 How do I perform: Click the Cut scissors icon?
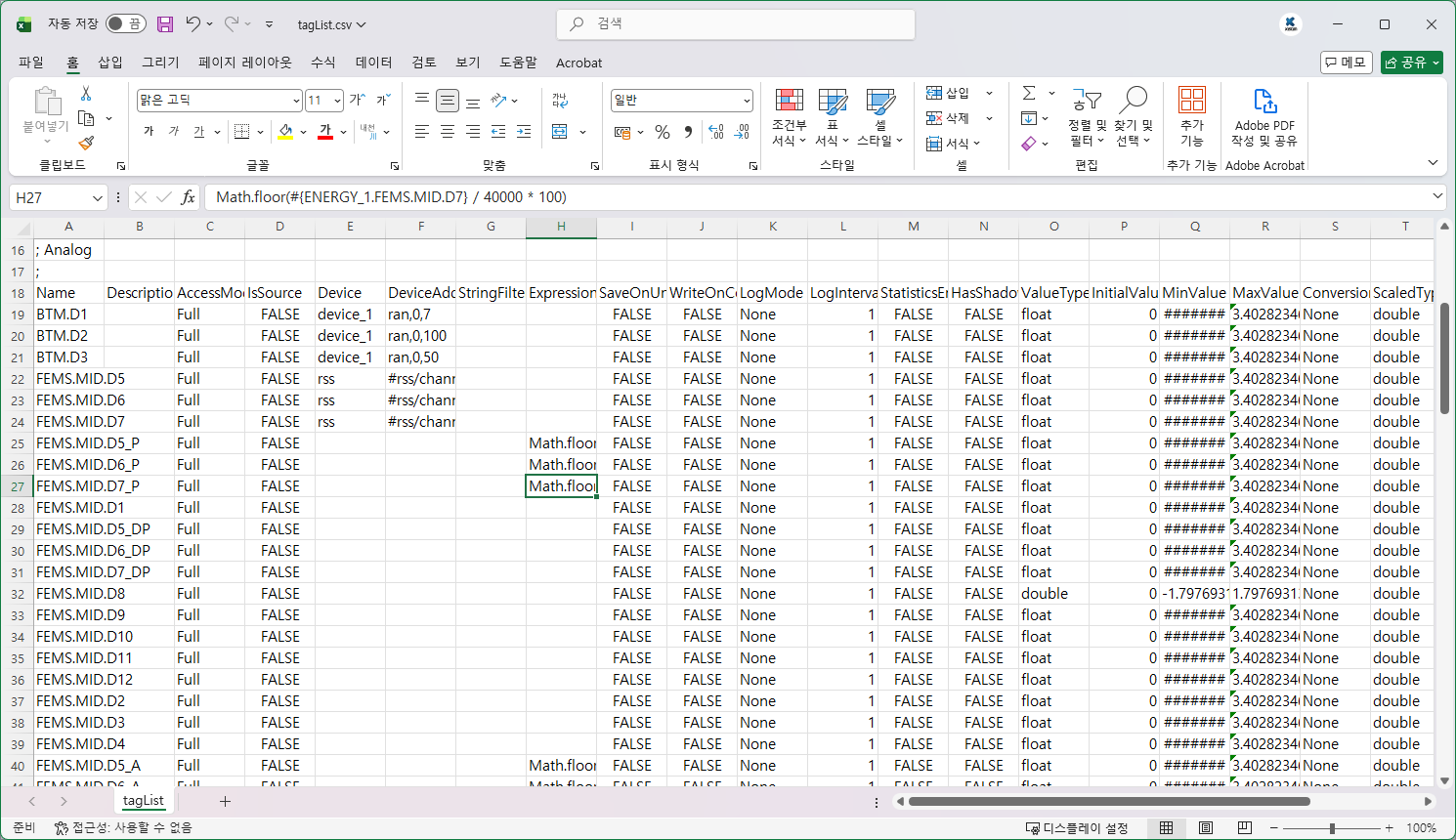point(86,94)
